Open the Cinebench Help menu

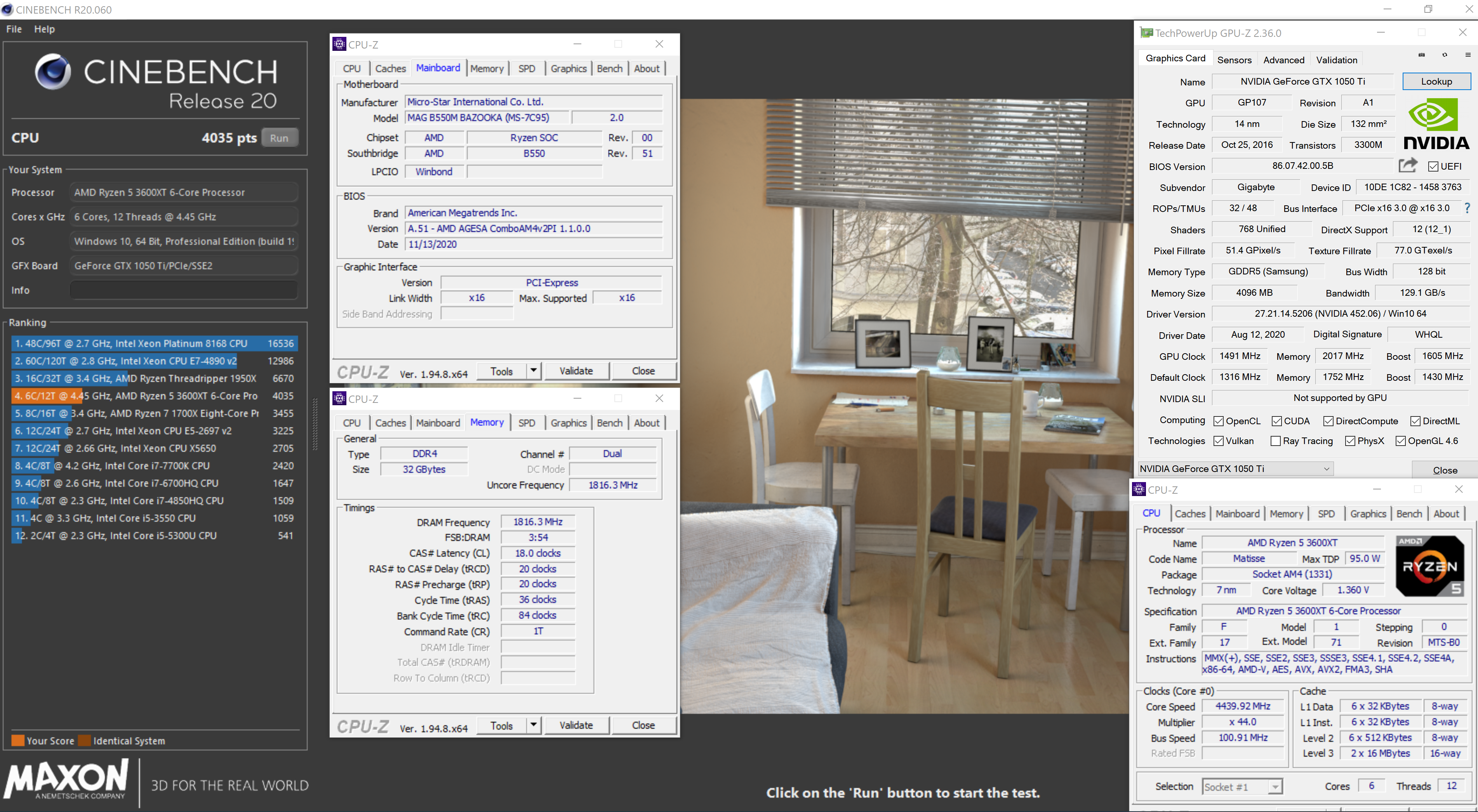pyautogui.click(x=44, y=29)
